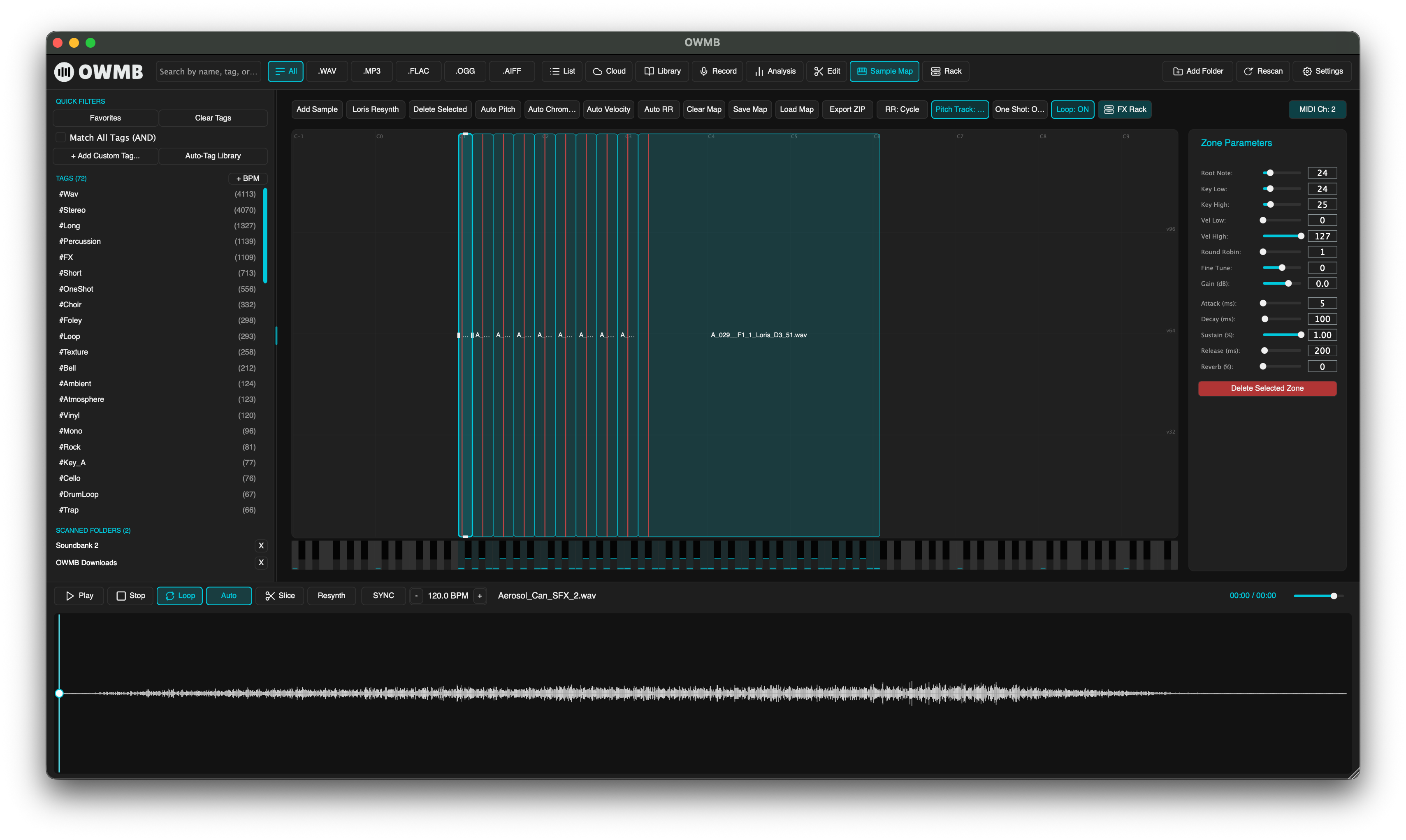The height and width of the screenshot is (840, 1406).
Task: Filter by All file formats
Action: [x=285, y=71]
